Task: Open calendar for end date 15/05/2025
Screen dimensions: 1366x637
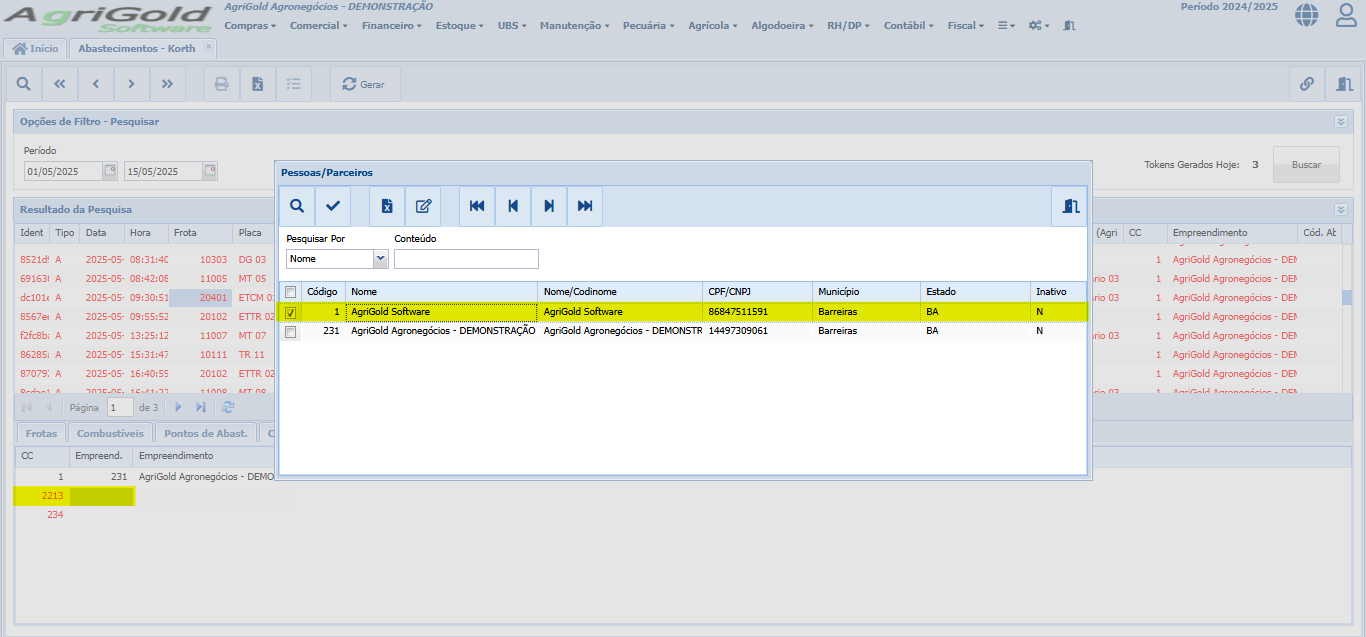Action: [210, 171]
